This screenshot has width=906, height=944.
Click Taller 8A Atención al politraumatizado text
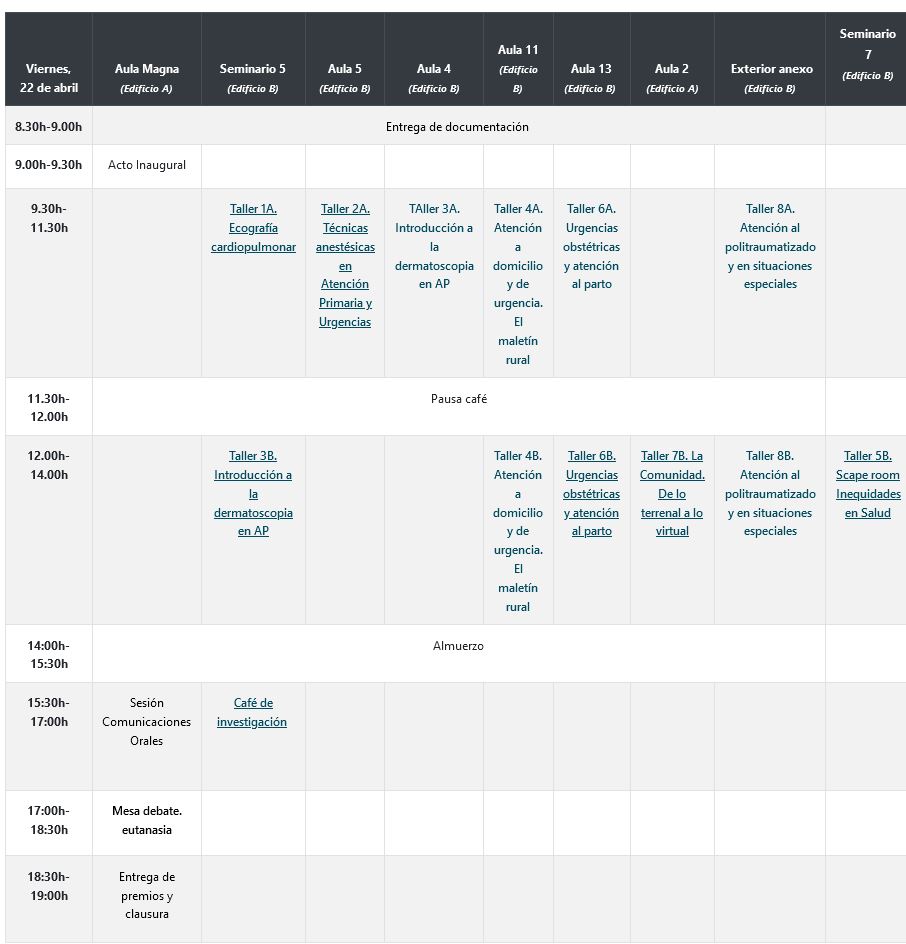770,247
